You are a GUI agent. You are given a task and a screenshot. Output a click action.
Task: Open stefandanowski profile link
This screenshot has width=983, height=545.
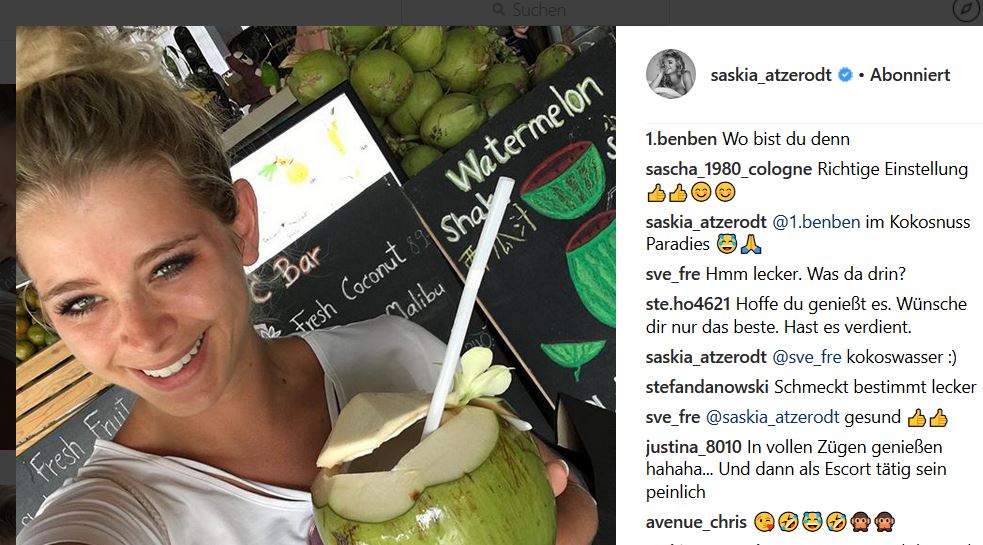[707, 387]
